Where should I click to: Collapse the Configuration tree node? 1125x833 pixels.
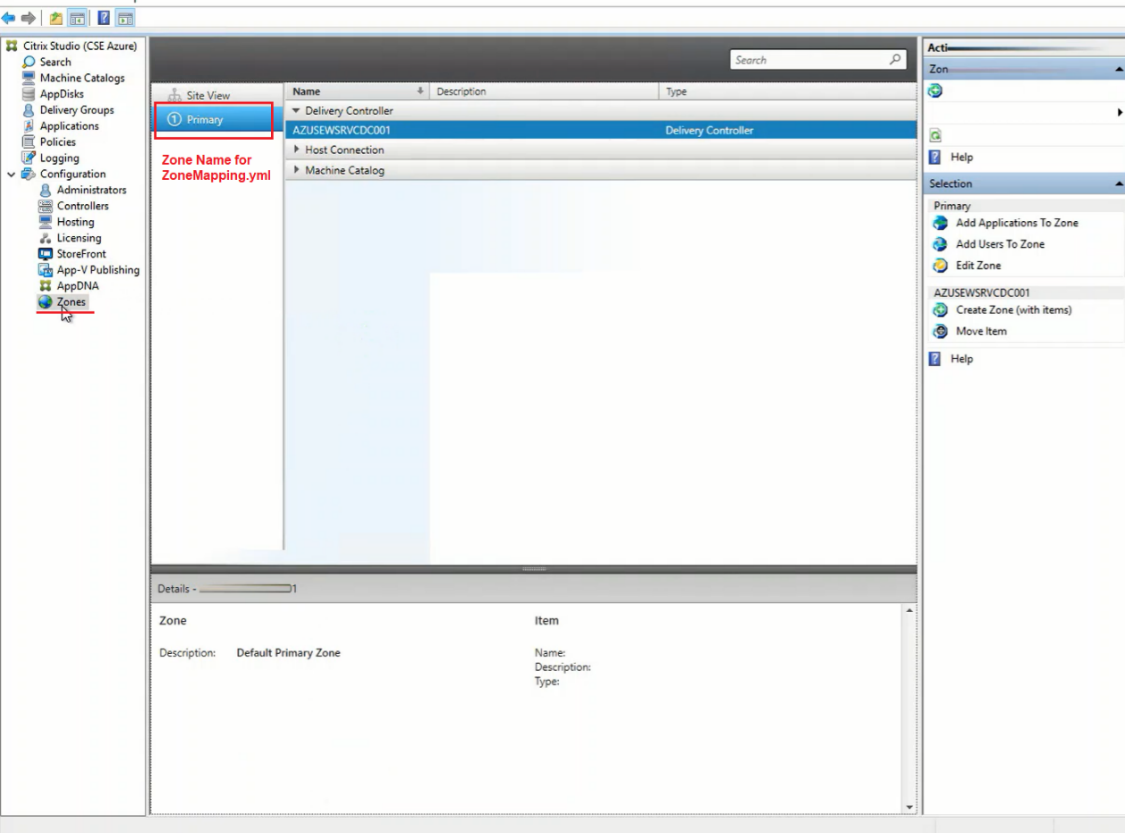point(11,174)
